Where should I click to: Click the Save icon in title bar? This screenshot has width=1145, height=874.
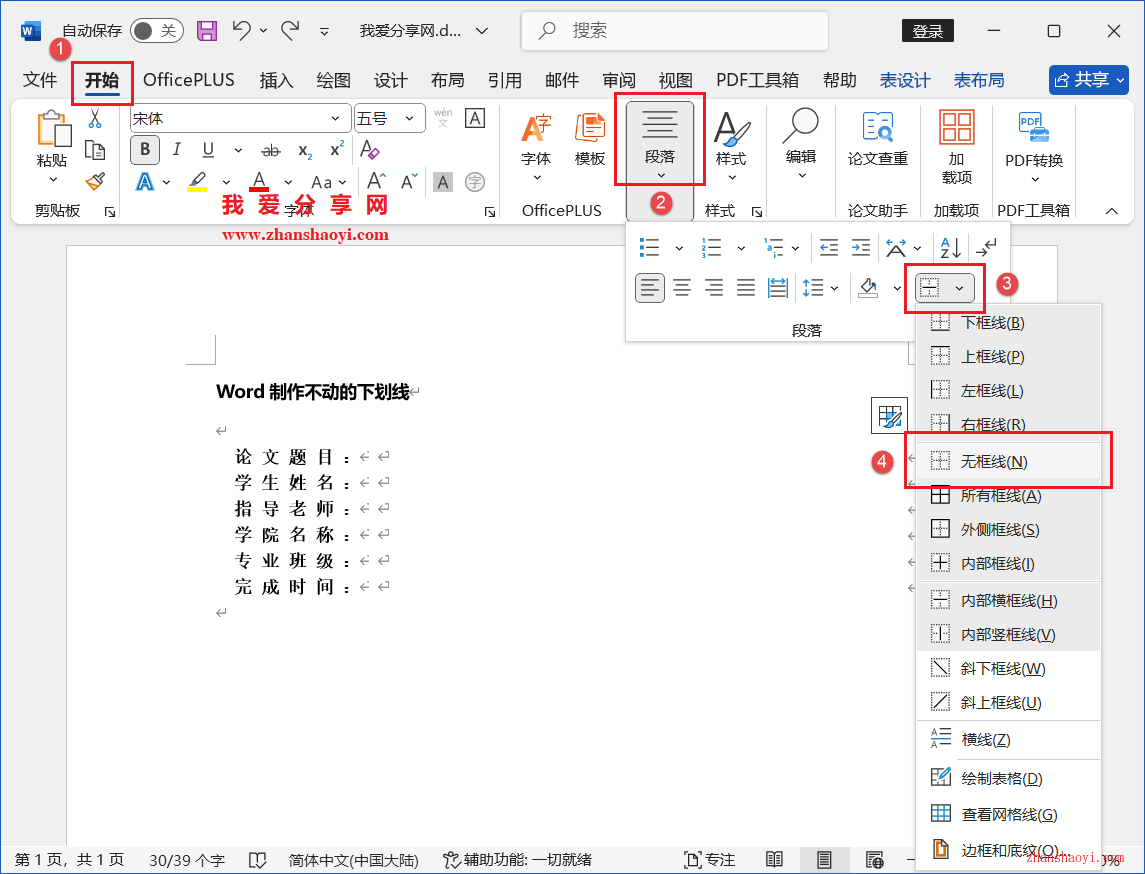coord(207,31)
